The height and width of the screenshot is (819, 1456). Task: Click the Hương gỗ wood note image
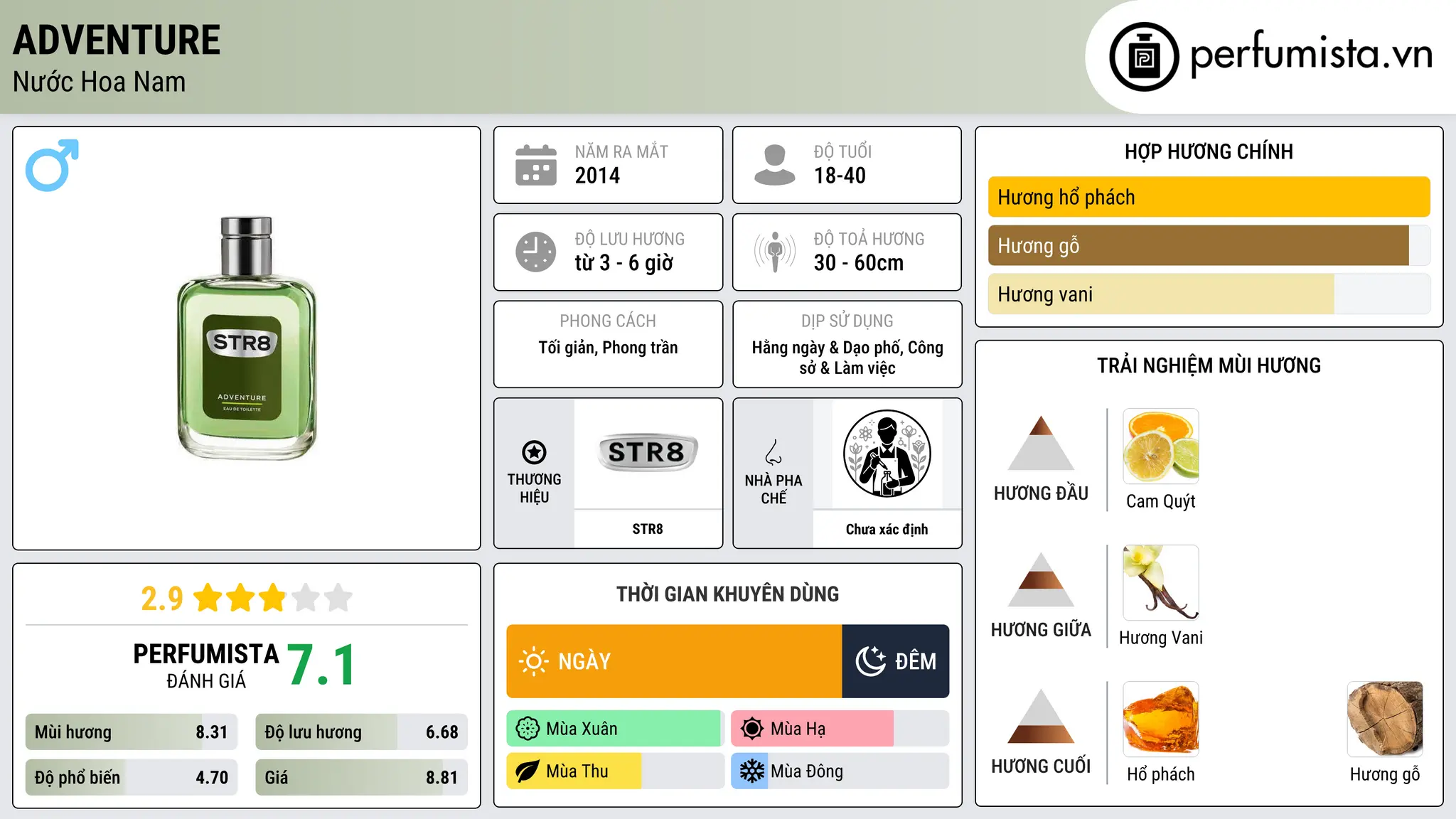1385,719
